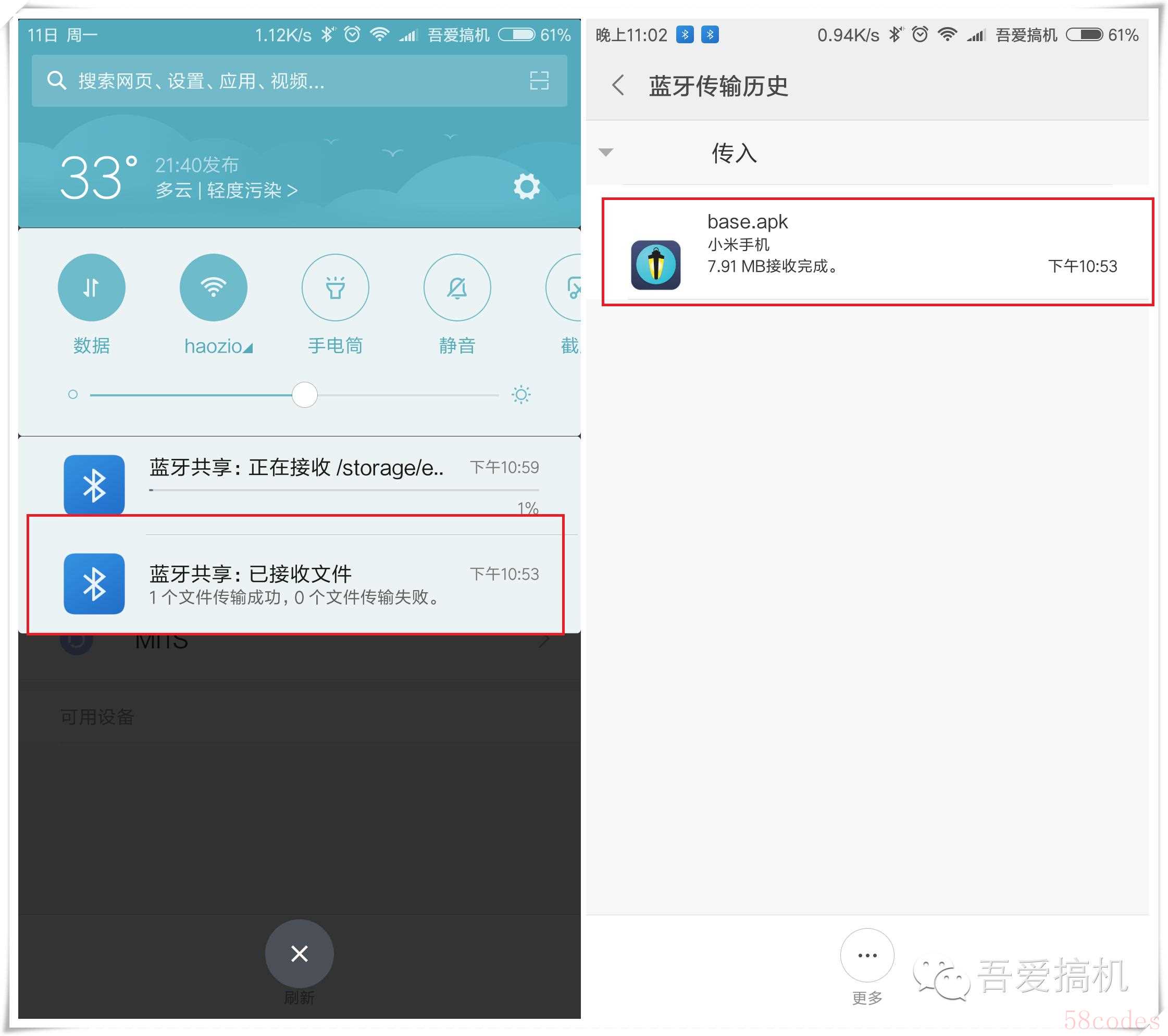Tap the date 11日 周一 in status bar

coord(63,35)
